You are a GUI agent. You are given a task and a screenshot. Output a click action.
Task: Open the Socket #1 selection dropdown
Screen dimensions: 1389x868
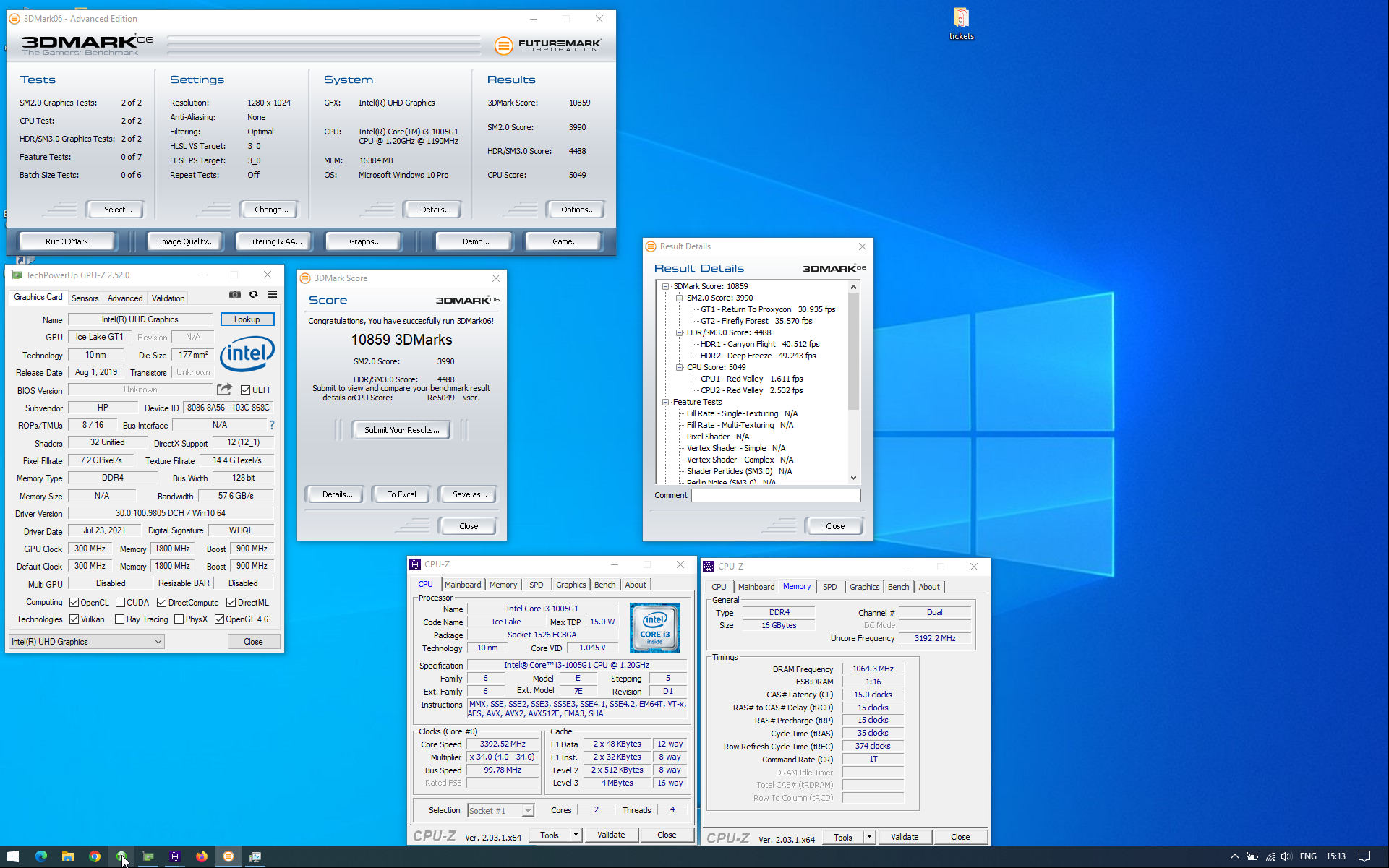click(500, 811)
